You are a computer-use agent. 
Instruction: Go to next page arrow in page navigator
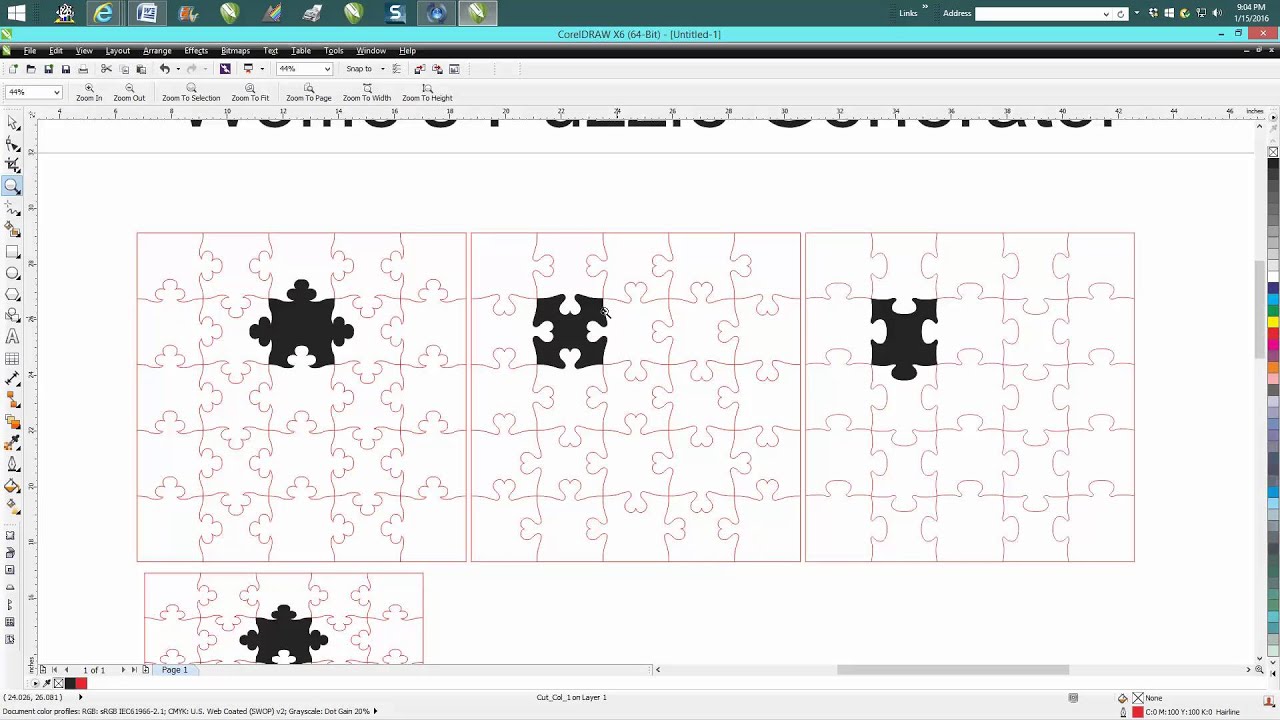point(123,670)
